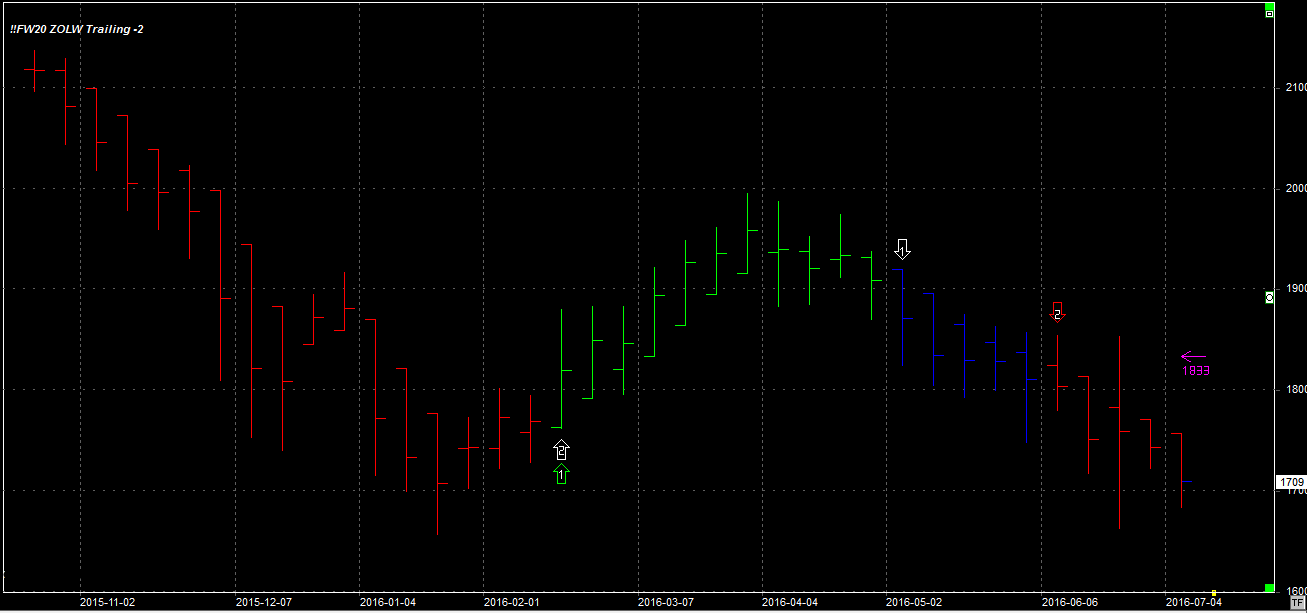The height and width of the screenshot is (613, 1307).
Task: Click the green up arrow signal marker
Action: 561,474
